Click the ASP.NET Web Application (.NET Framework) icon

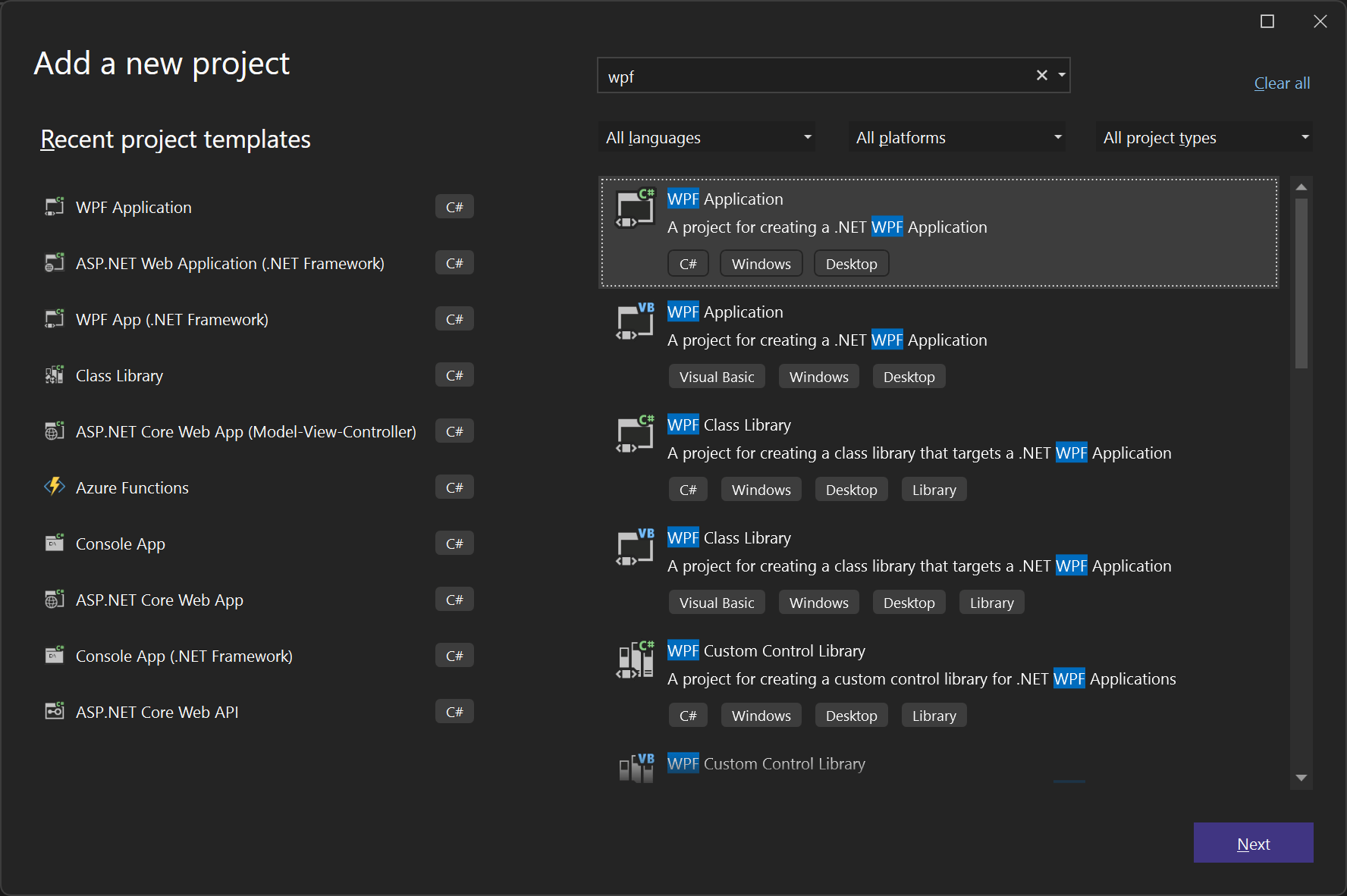(x=54, y=263)
